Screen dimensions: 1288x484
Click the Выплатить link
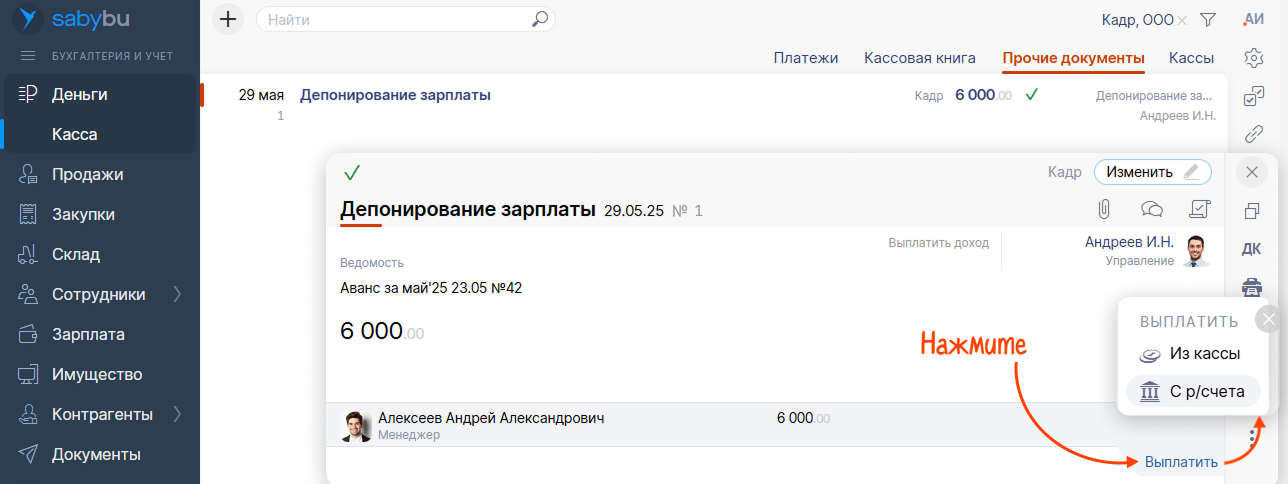[1181, 462]
